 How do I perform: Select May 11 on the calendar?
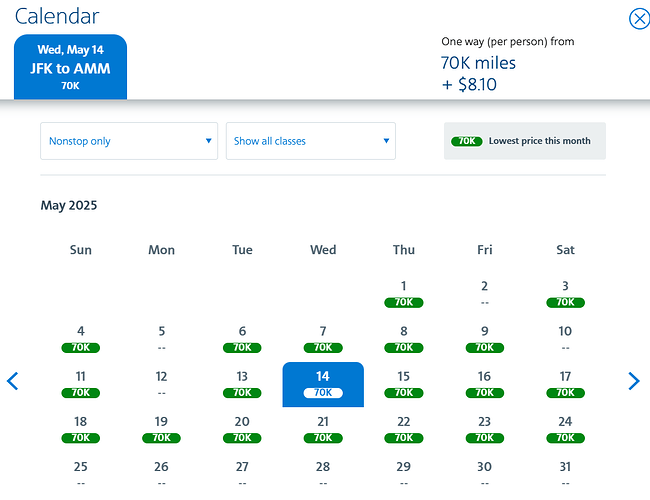81,384
